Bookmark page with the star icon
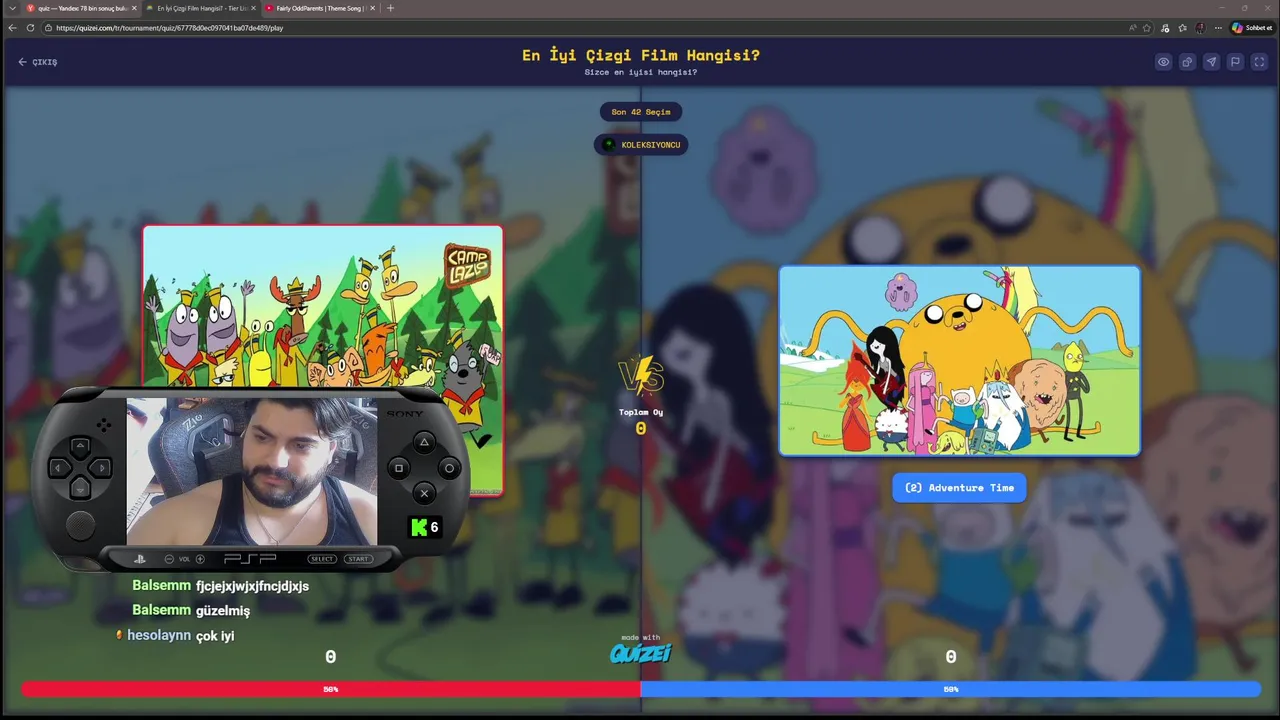The image size is (1280, 720). pos(1147,28)
